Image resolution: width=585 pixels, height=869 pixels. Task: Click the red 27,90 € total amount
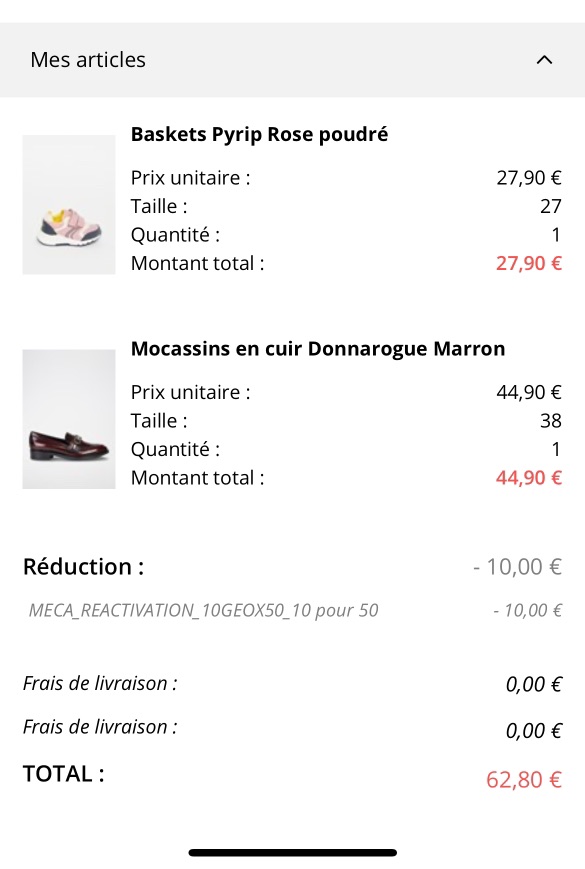point(529,263)
